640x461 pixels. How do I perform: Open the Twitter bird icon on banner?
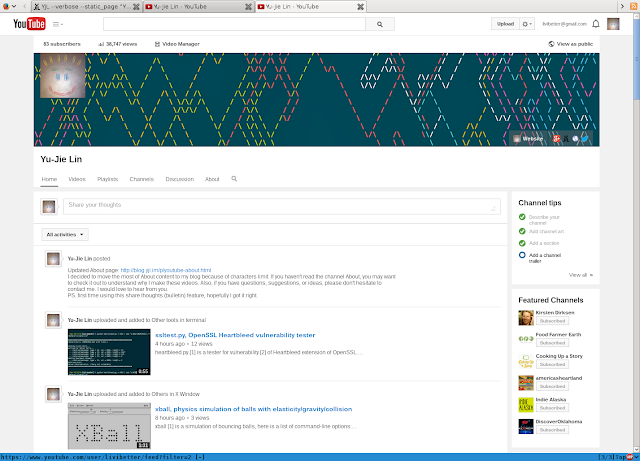pos(585,139)
